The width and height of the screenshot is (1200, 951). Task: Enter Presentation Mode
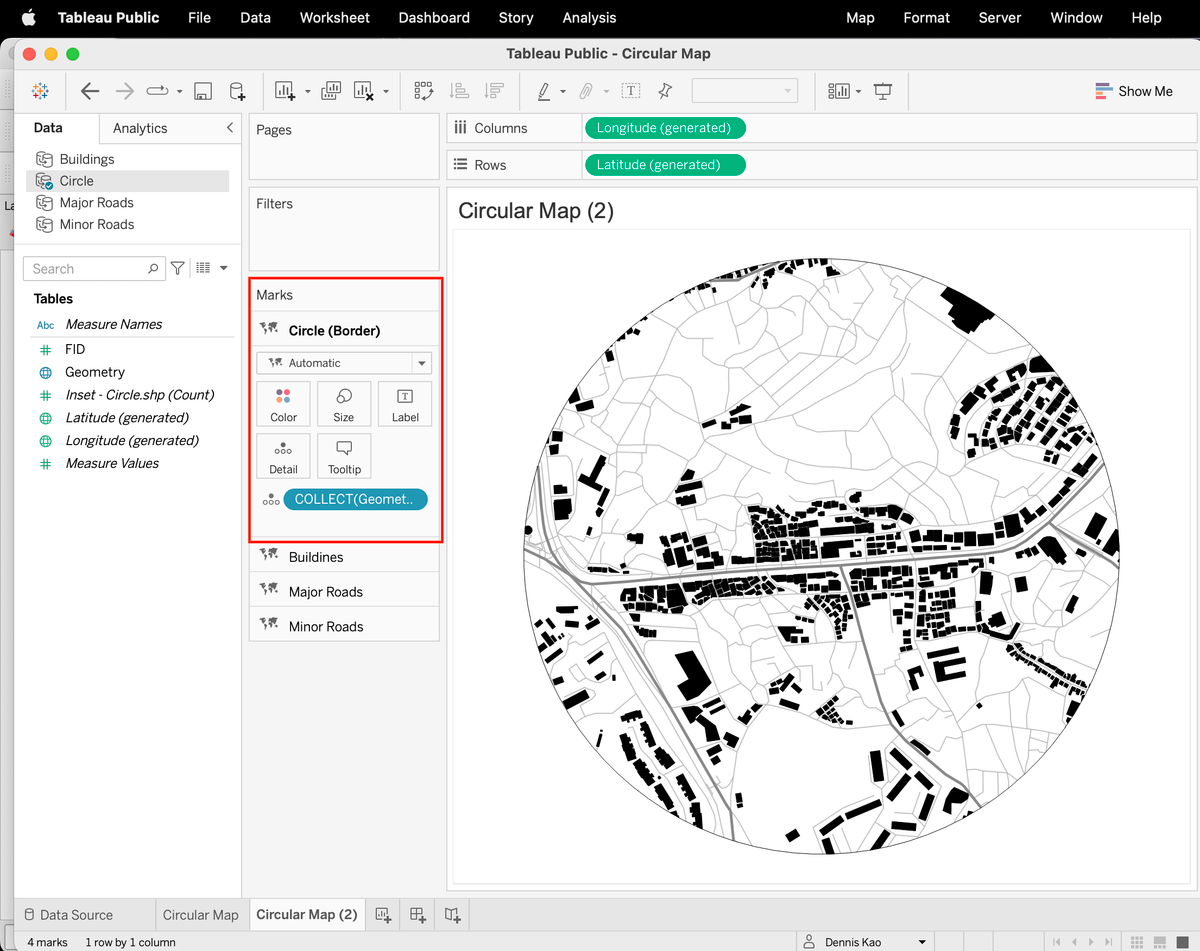click(883, 91)
